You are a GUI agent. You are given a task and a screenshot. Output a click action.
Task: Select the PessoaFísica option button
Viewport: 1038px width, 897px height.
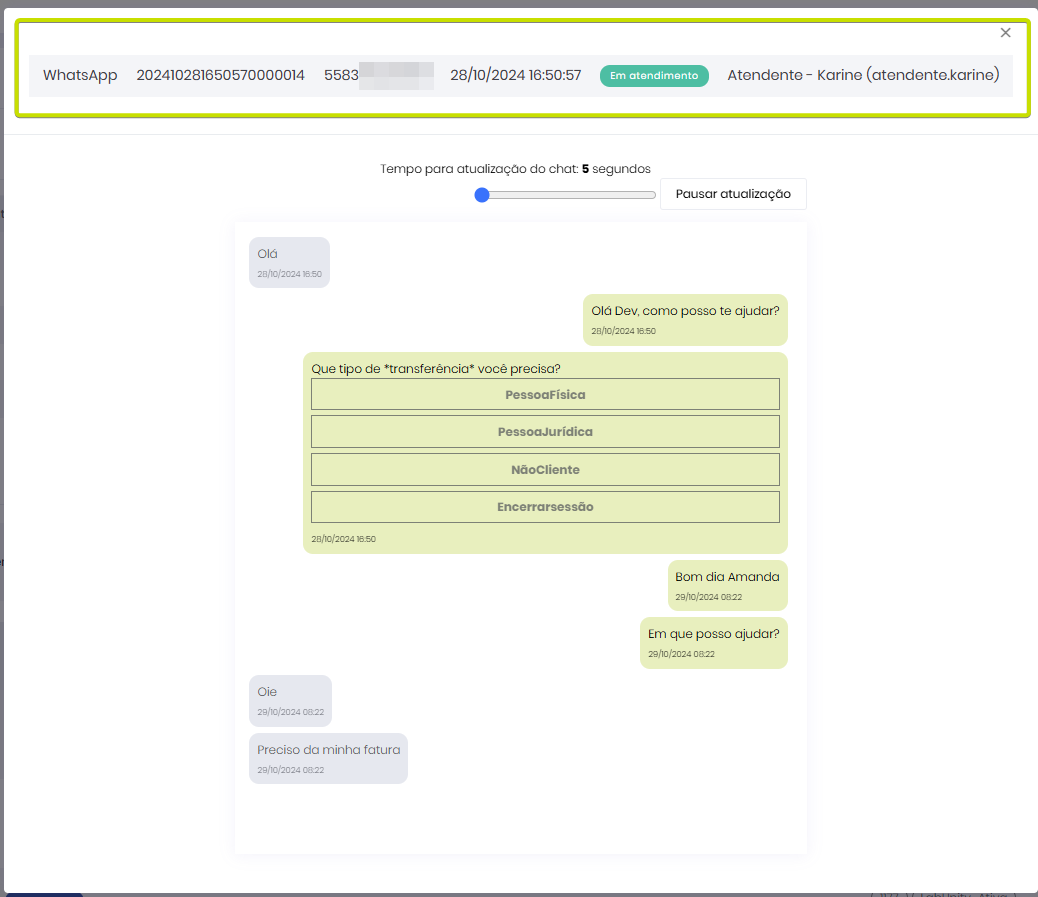(x=545, y=395)
